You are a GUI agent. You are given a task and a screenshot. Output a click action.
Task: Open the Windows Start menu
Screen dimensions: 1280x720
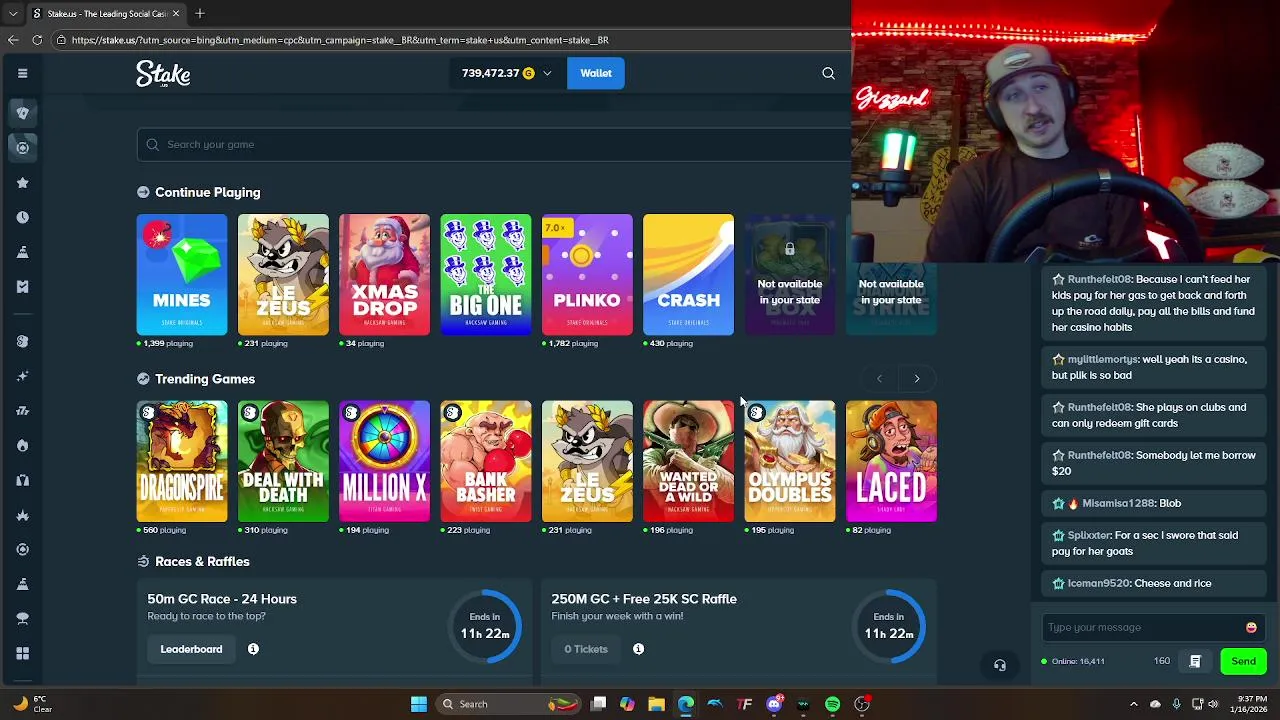(419, 704)
